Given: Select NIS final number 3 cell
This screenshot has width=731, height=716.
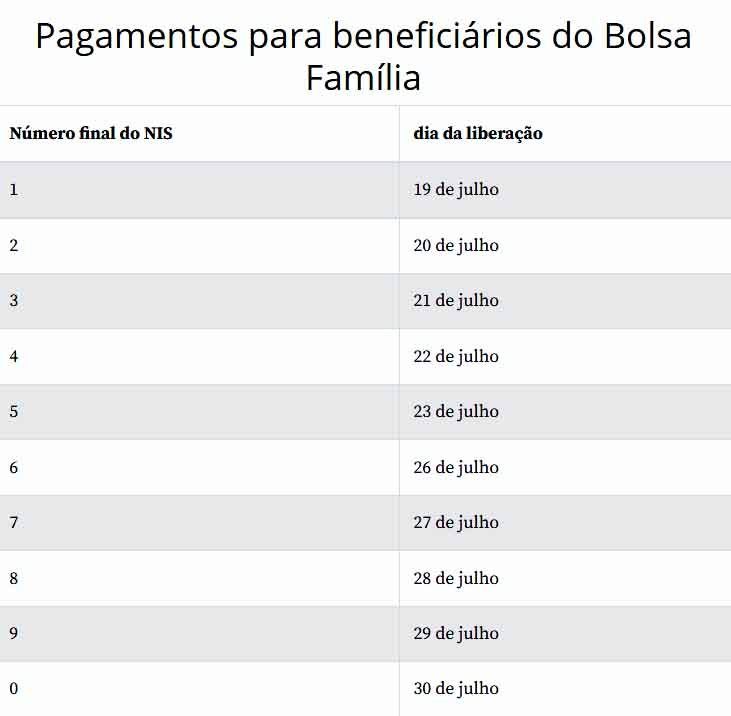Looking at the screenshot, I should tap(14, 300).
